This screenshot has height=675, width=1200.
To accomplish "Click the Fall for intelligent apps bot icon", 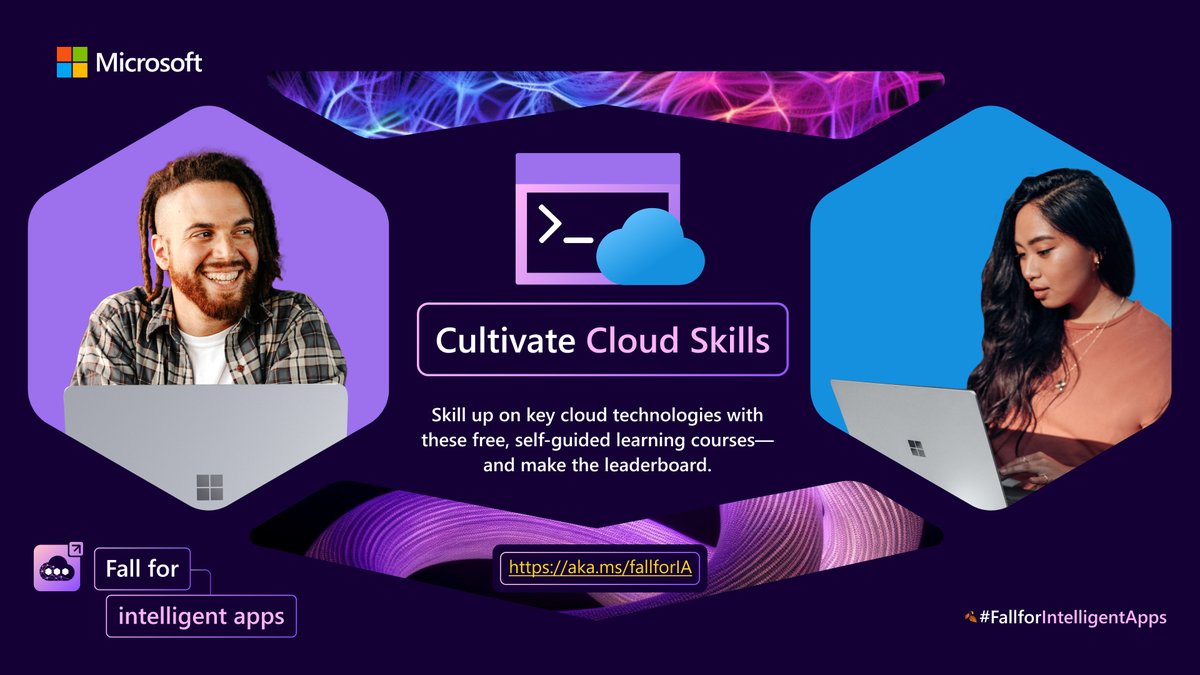I will (58, 567).
